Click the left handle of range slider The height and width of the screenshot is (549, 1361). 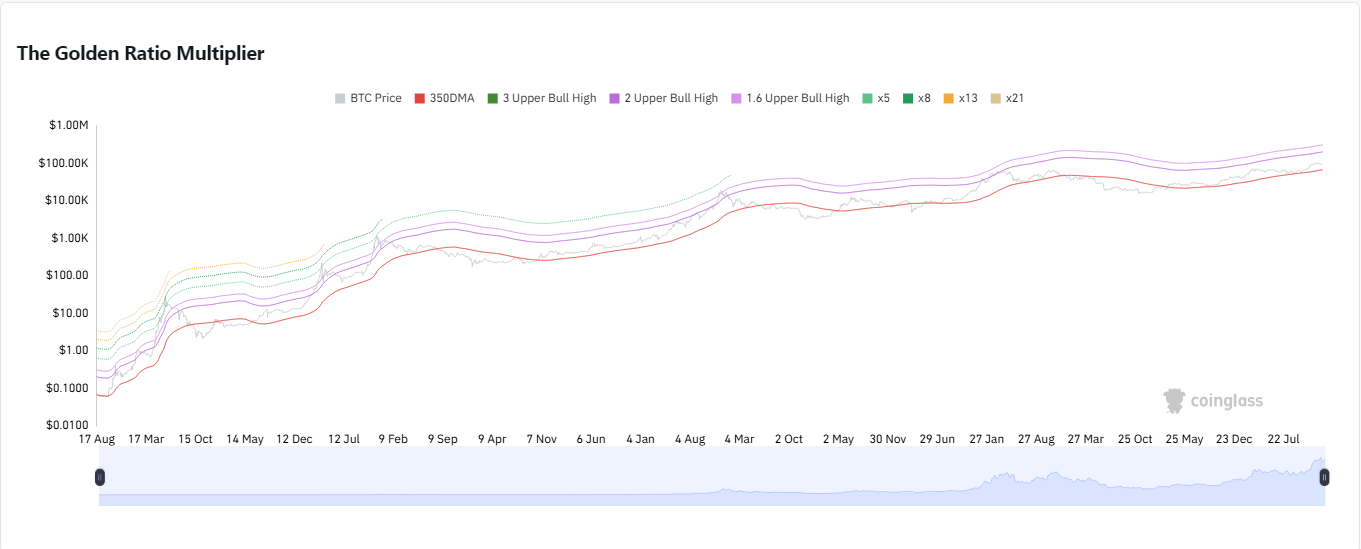[x=100, y=477]
